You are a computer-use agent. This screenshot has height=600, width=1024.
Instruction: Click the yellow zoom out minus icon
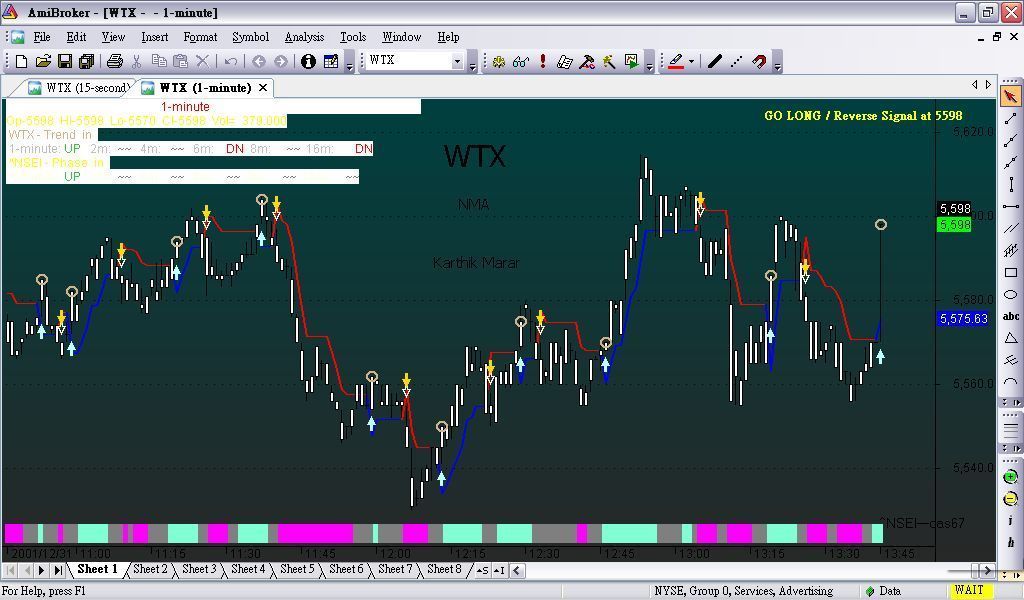(1010, 499)
